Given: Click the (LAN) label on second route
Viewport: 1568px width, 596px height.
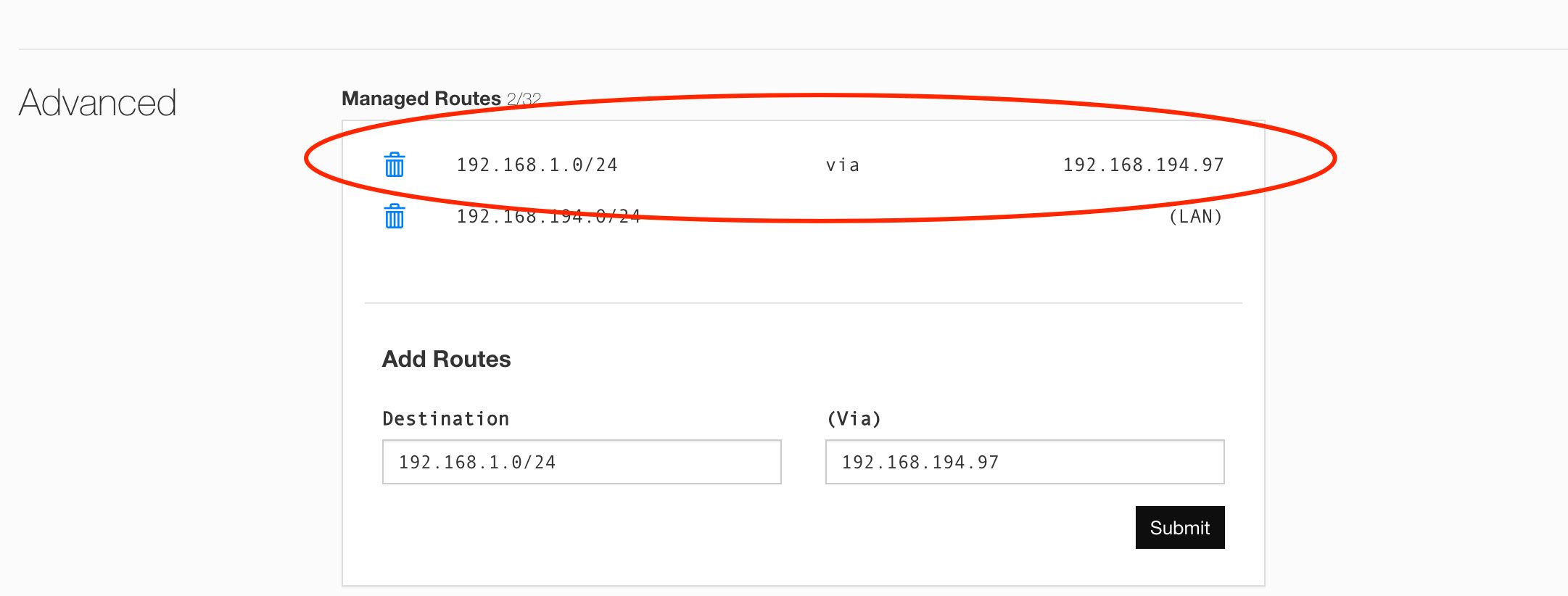Looking at the screenshot, I should 1196,216.
